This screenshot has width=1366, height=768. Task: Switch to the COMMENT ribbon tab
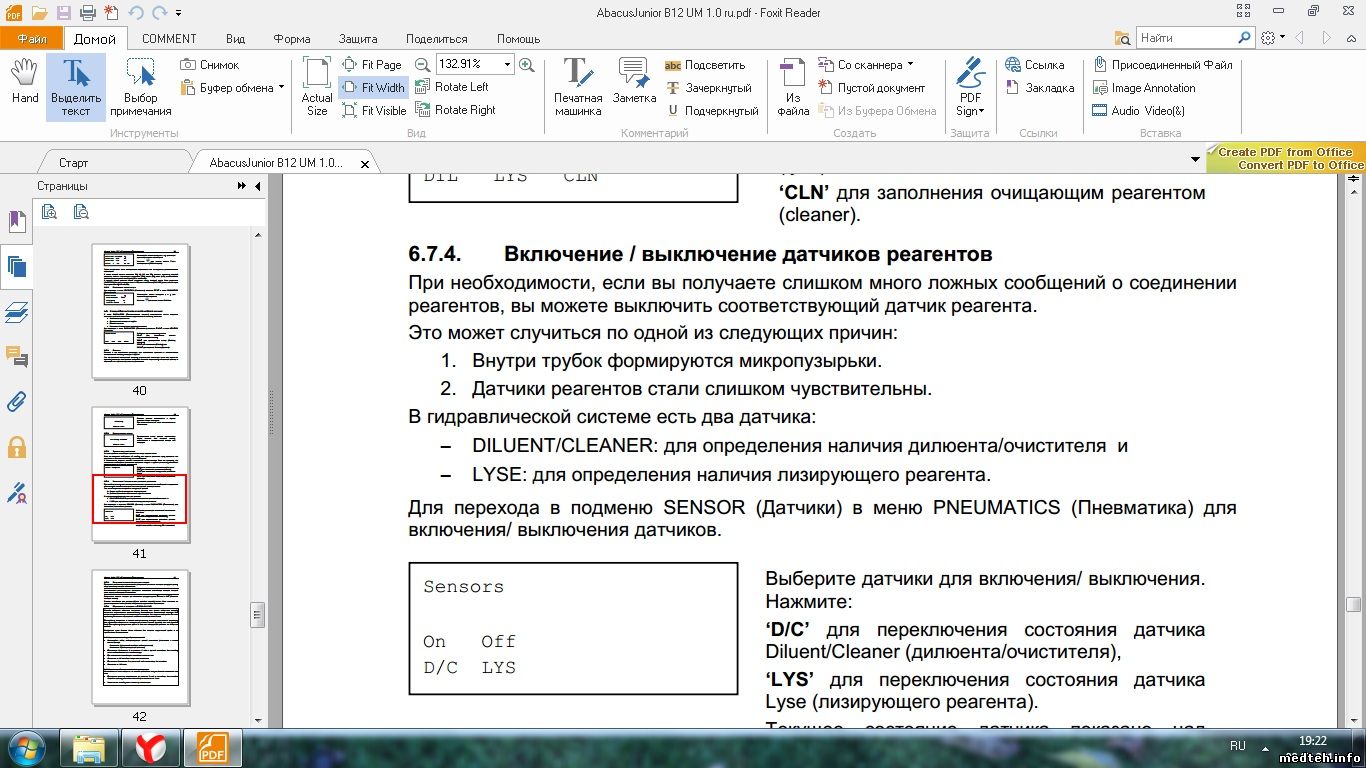click(x=169, y=39)
